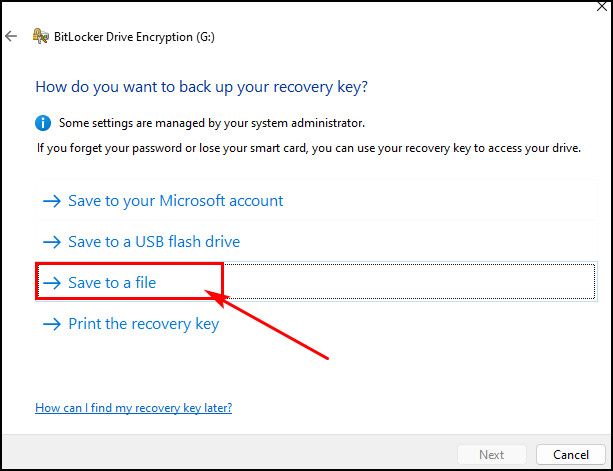The image size is (613, 471).
Task: Select Save to a USB flash drive
Action: pos(316,242)
